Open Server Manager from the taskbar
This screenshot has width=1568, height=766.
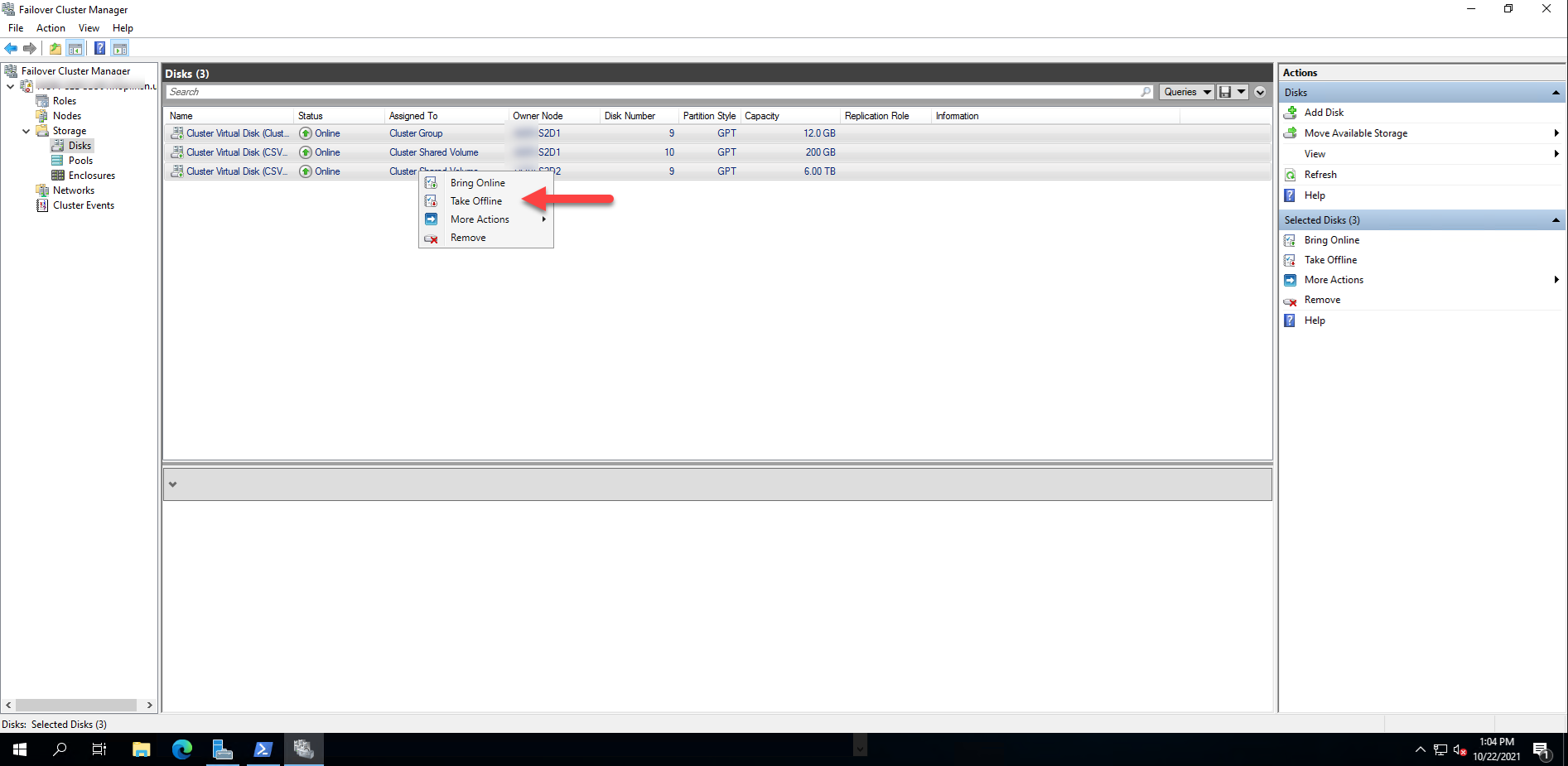click(x=223, y=749)
